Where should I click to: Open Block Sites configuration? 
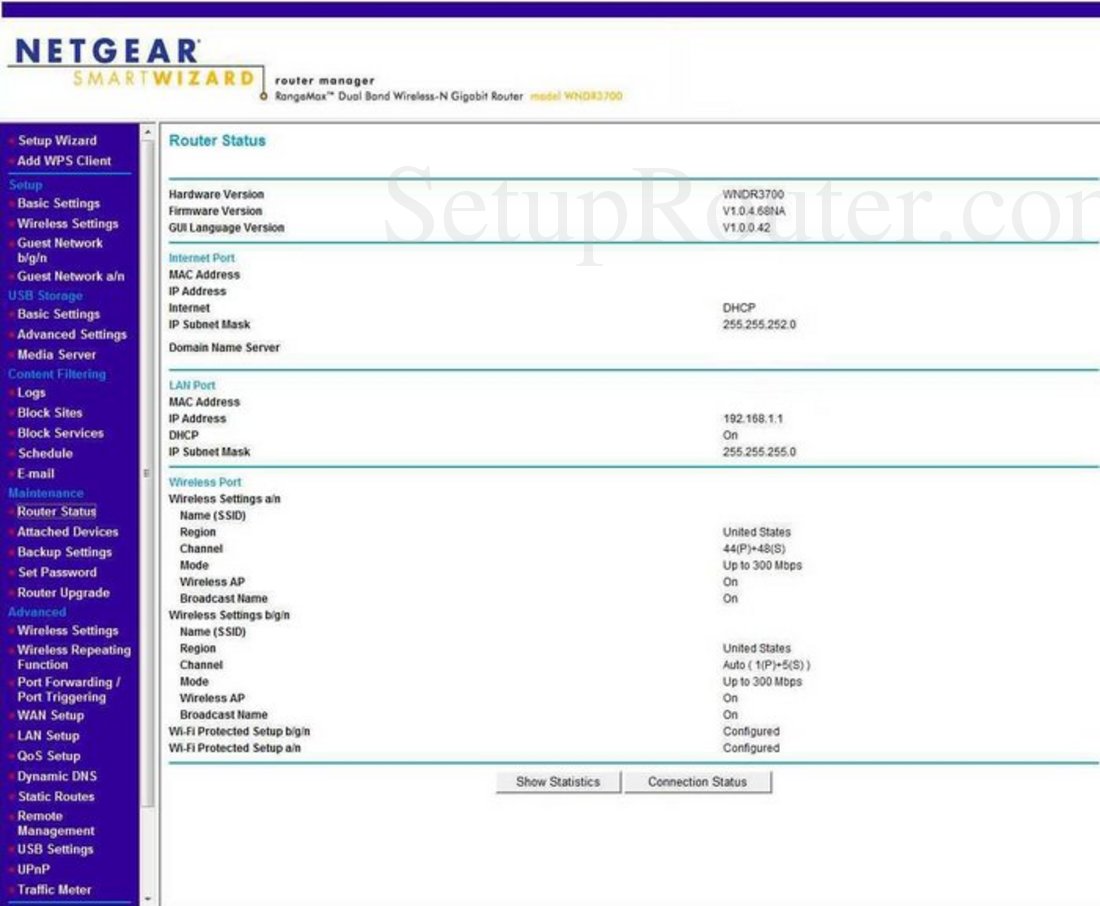(48, 413)
